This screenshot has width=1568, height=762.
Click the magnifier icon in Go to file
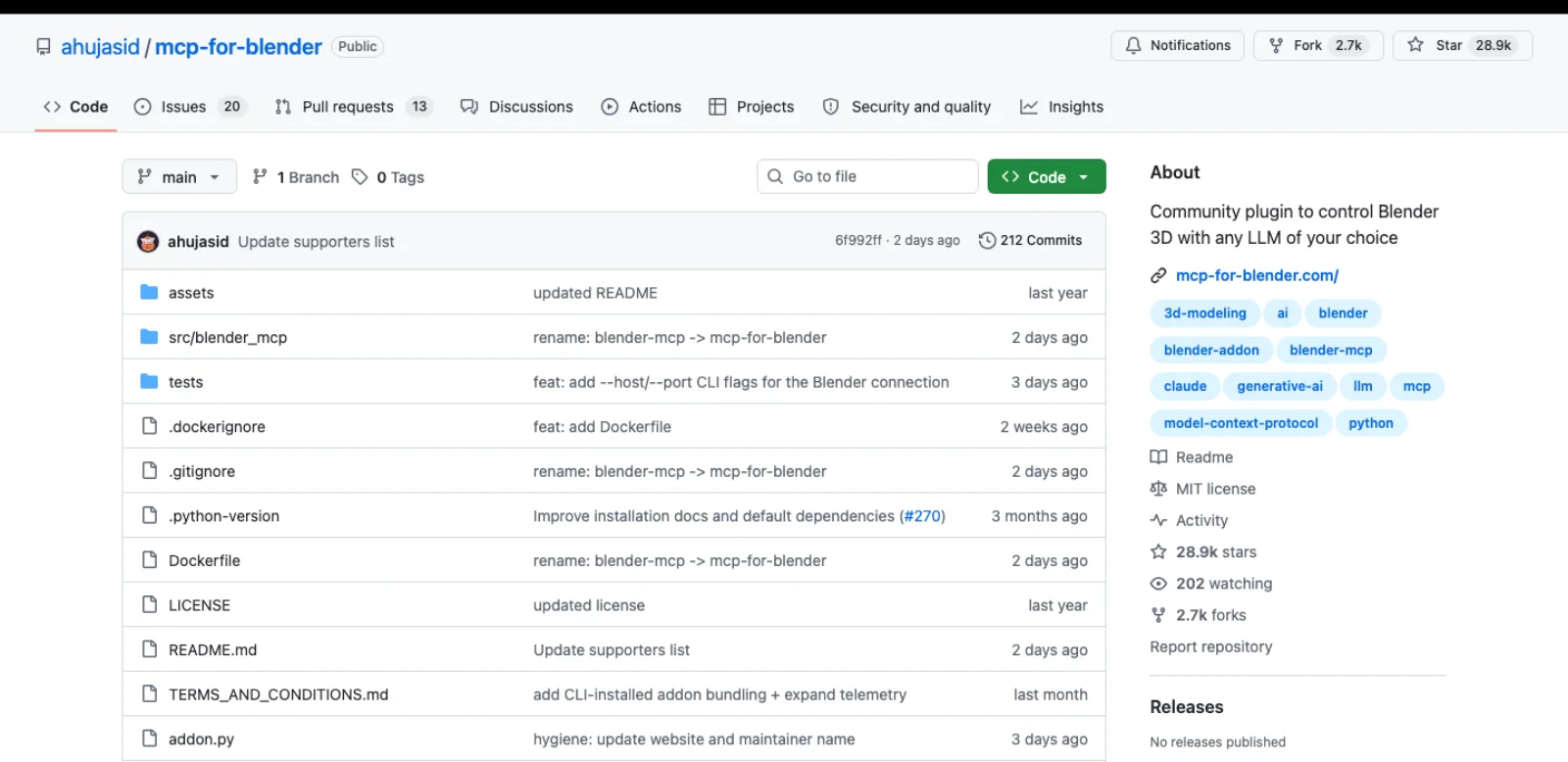pos(775,176)
